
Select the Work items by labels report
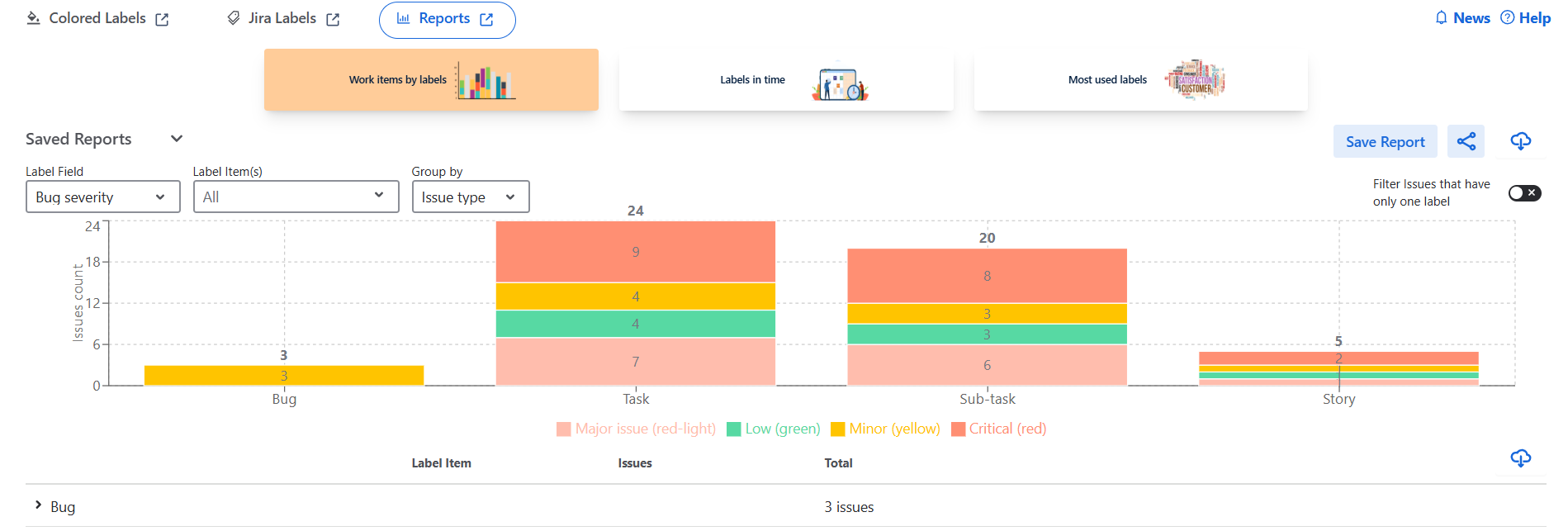coord(430,80)
